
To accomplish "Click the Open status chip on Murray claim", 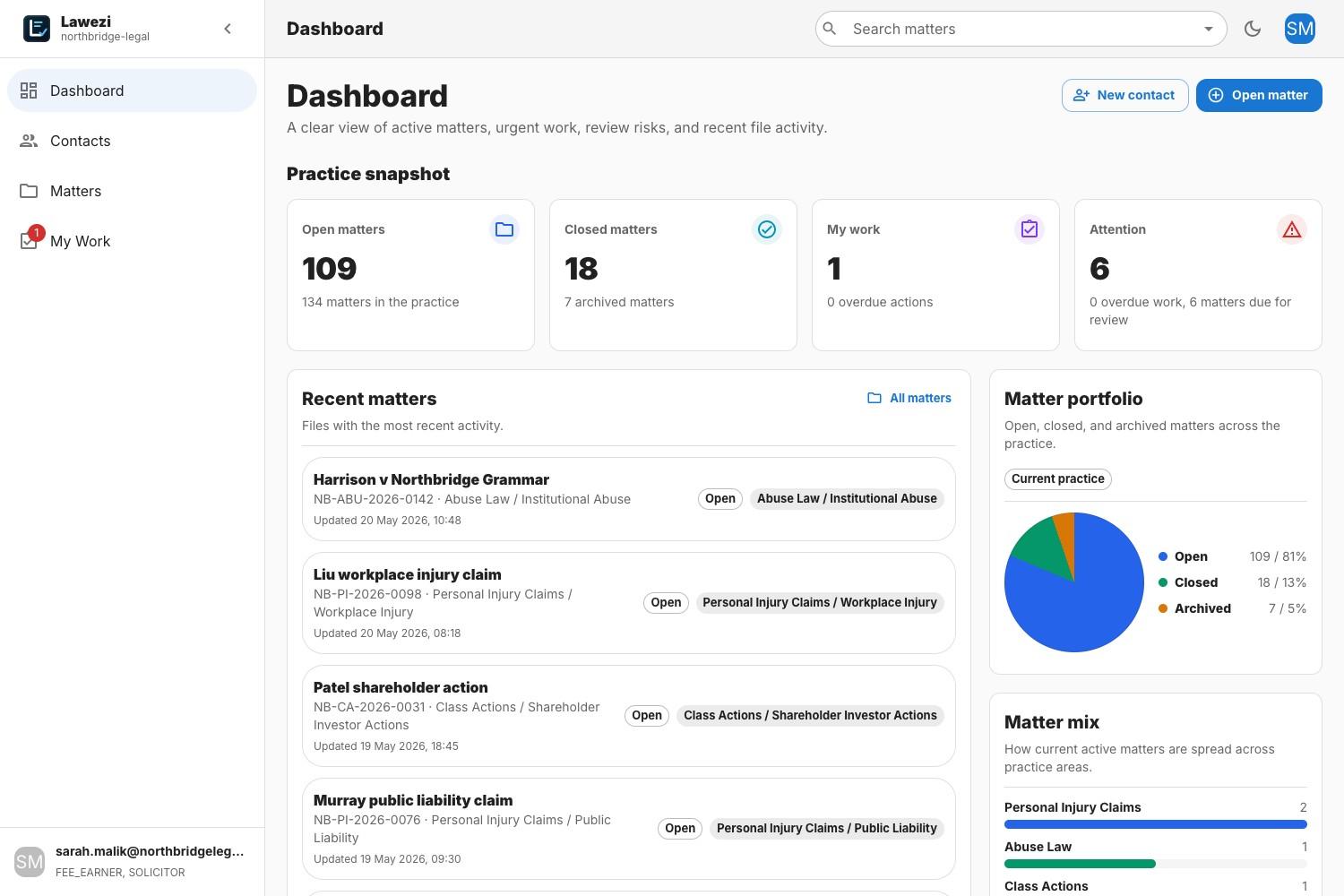I will (680, 828).
